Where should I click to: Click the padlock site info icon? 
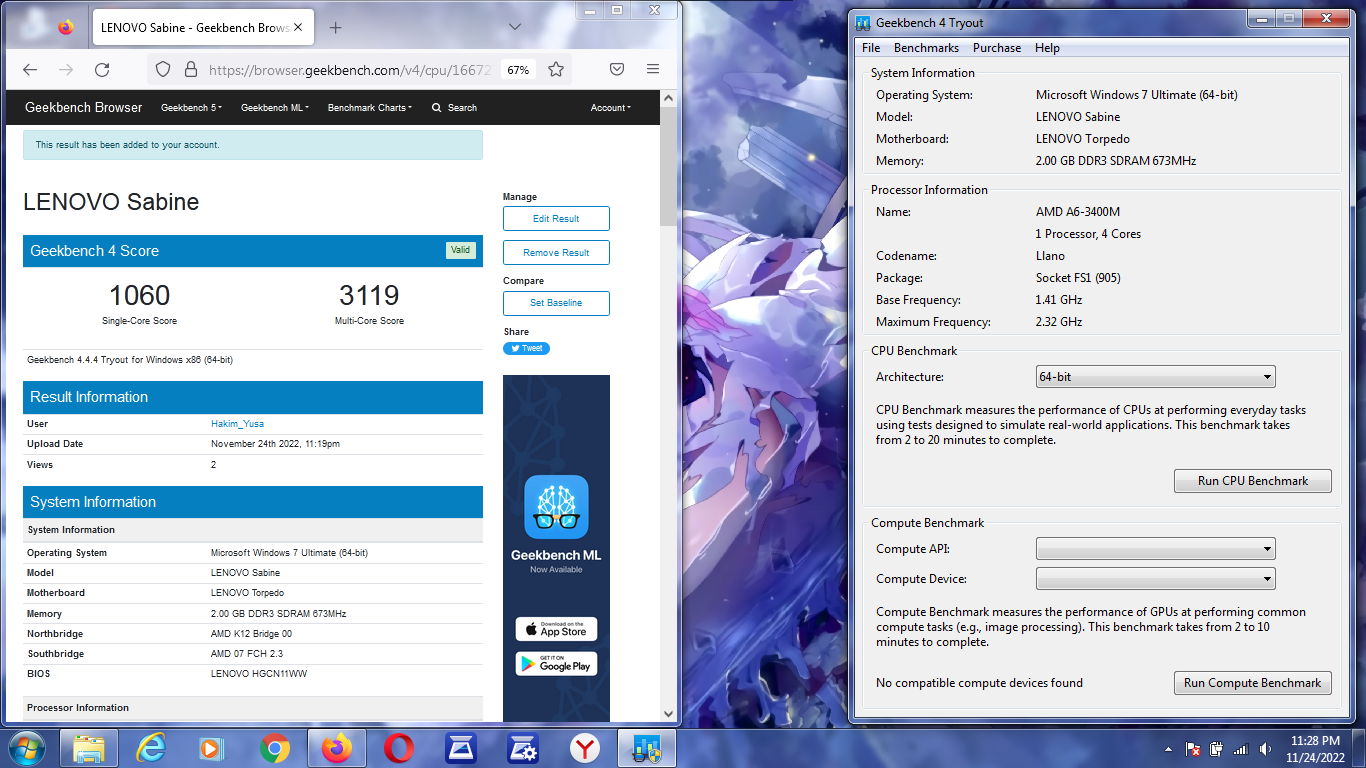pyautogui.click(x=191, y=70)
